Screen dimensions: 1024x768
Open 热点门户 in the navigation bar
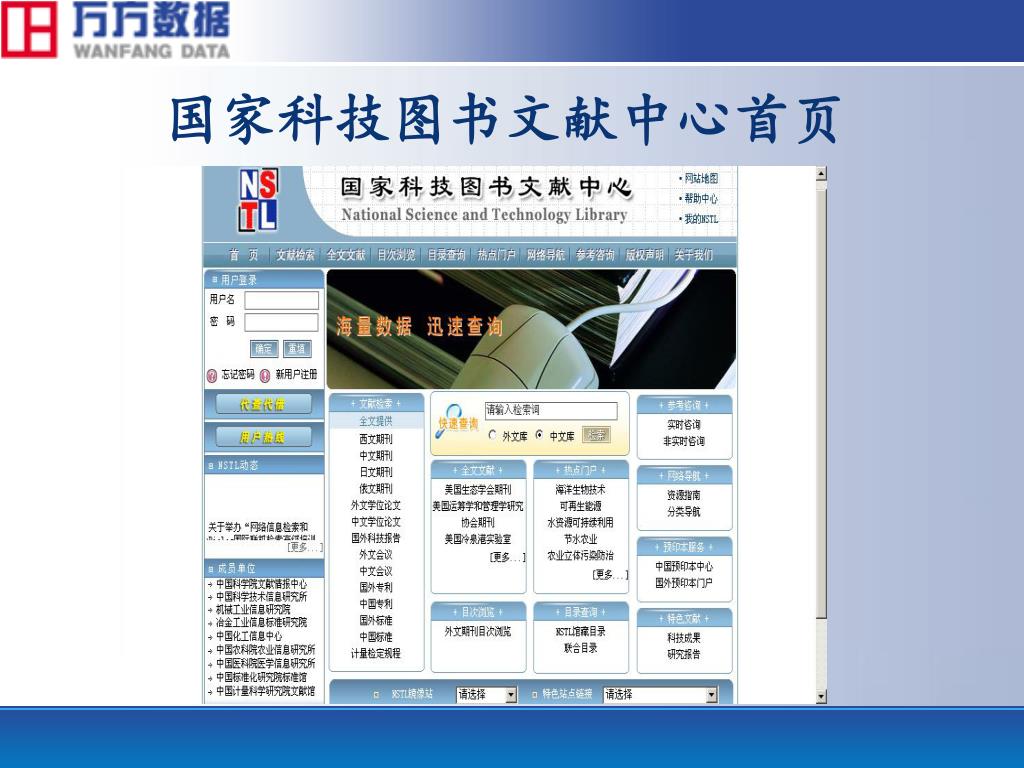[x=496, y=255]
